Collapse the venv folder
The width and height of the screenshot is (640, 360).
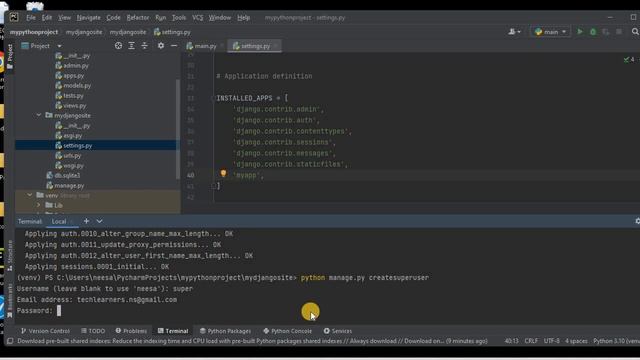(30, 195)
